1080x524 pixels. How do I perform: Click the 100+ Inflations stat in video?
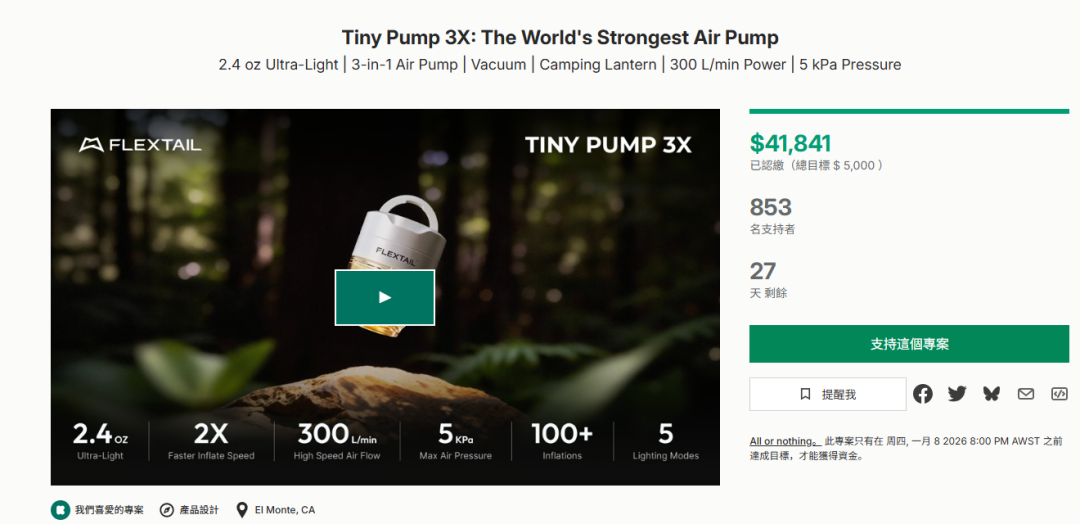562,440
